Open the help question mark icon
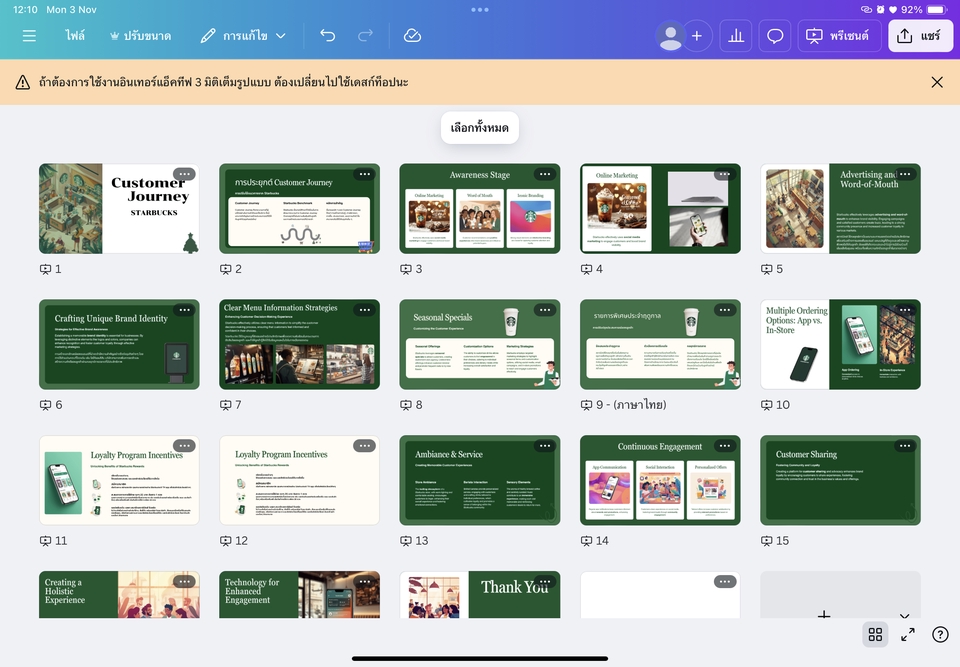The width and height of the screenshot is (960, 667). [939, 634]
